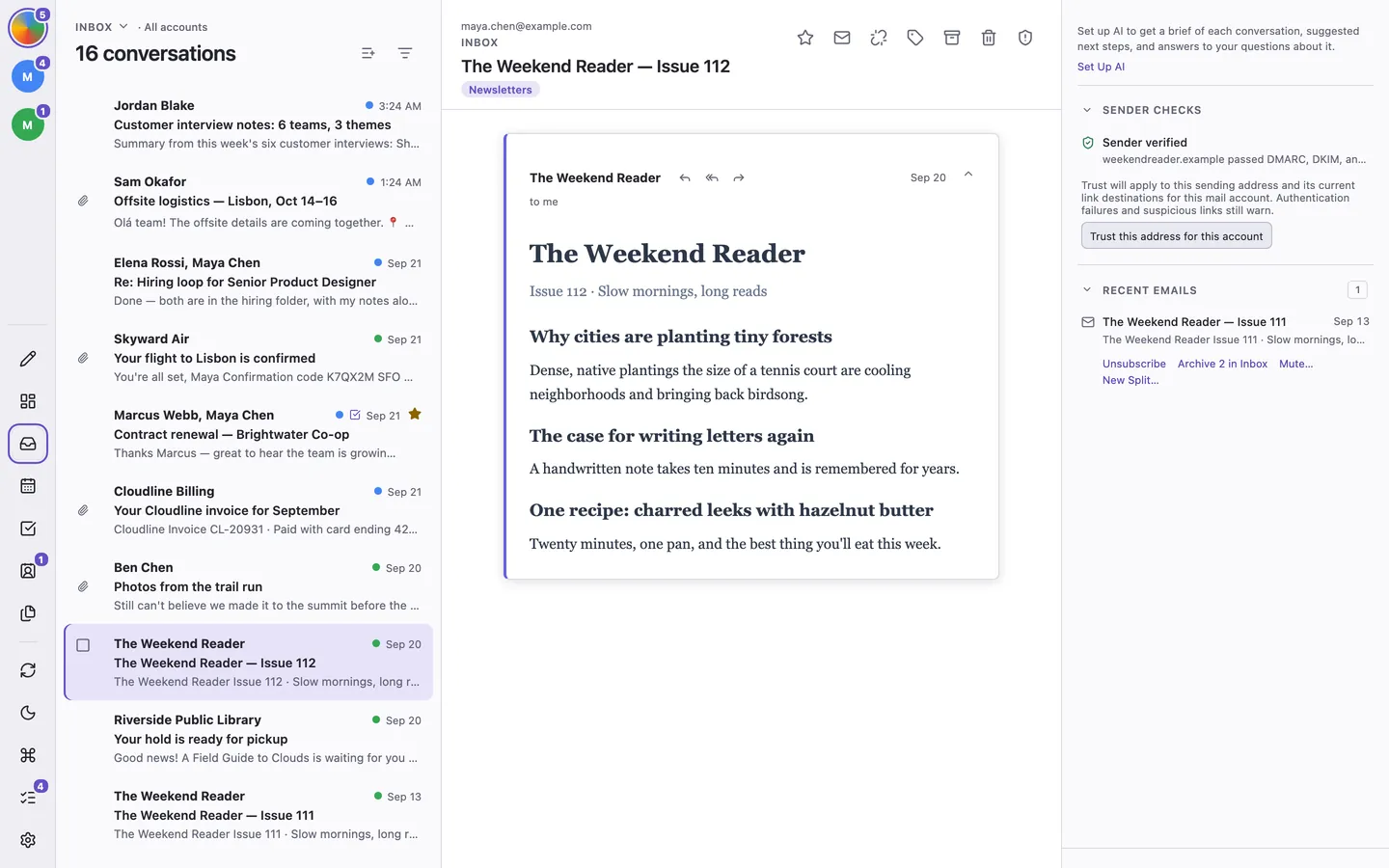Image resolution: width=1389 pixels, height=868 pixels.
Task: Click the sync refresh icon in the sidebar
Action: (x=28, y=670)
